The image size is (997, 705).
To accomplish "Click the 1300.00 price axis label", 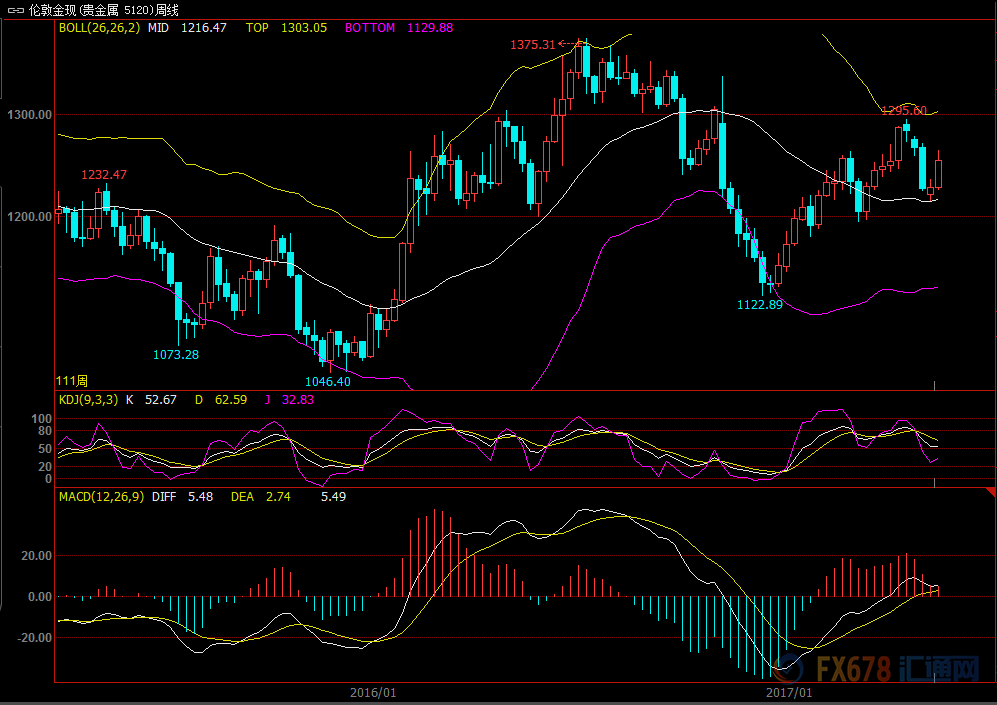I will coord(29,116).
